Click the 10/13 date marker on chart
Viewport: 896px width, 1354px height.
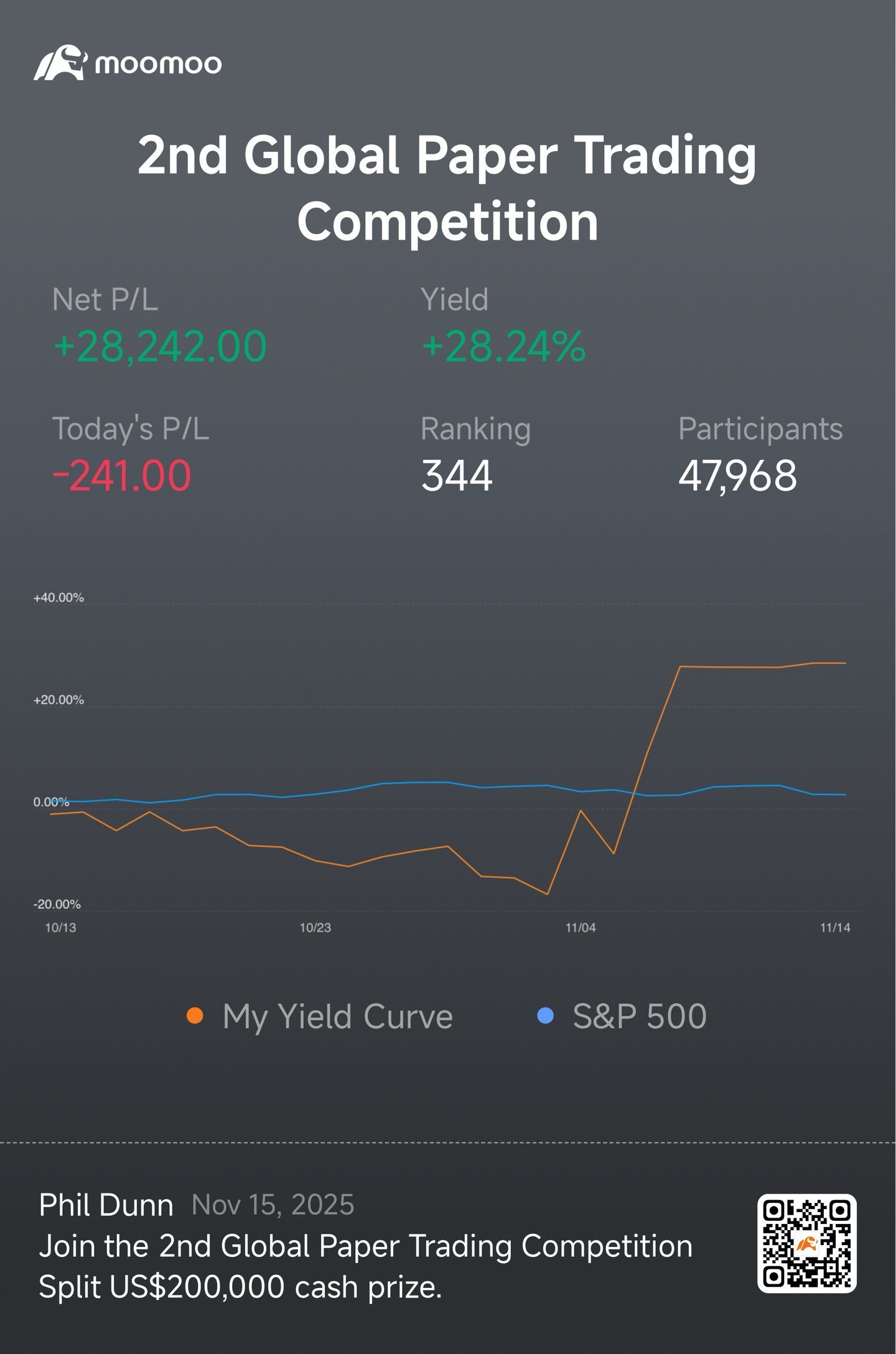(x=60, y=928)
